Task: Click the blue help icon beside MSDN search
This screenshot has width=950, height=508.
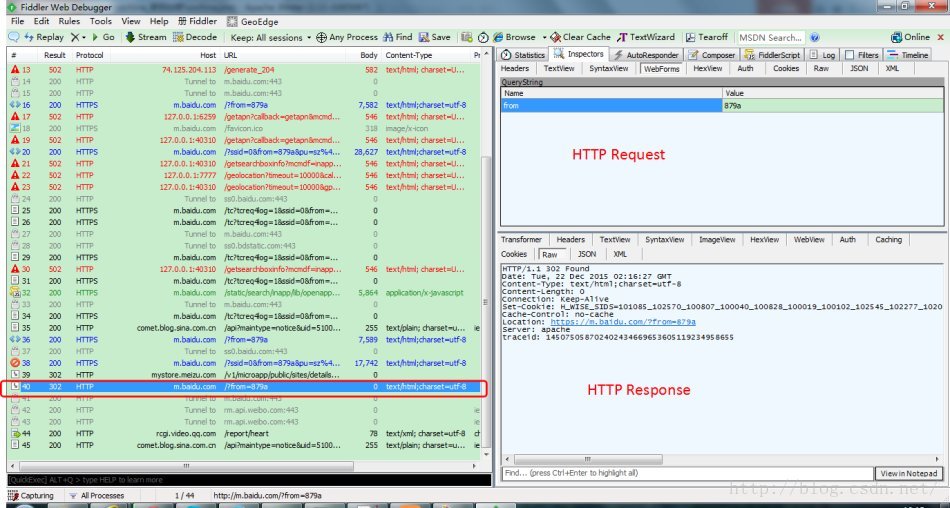Action: (x=815, y=37)
